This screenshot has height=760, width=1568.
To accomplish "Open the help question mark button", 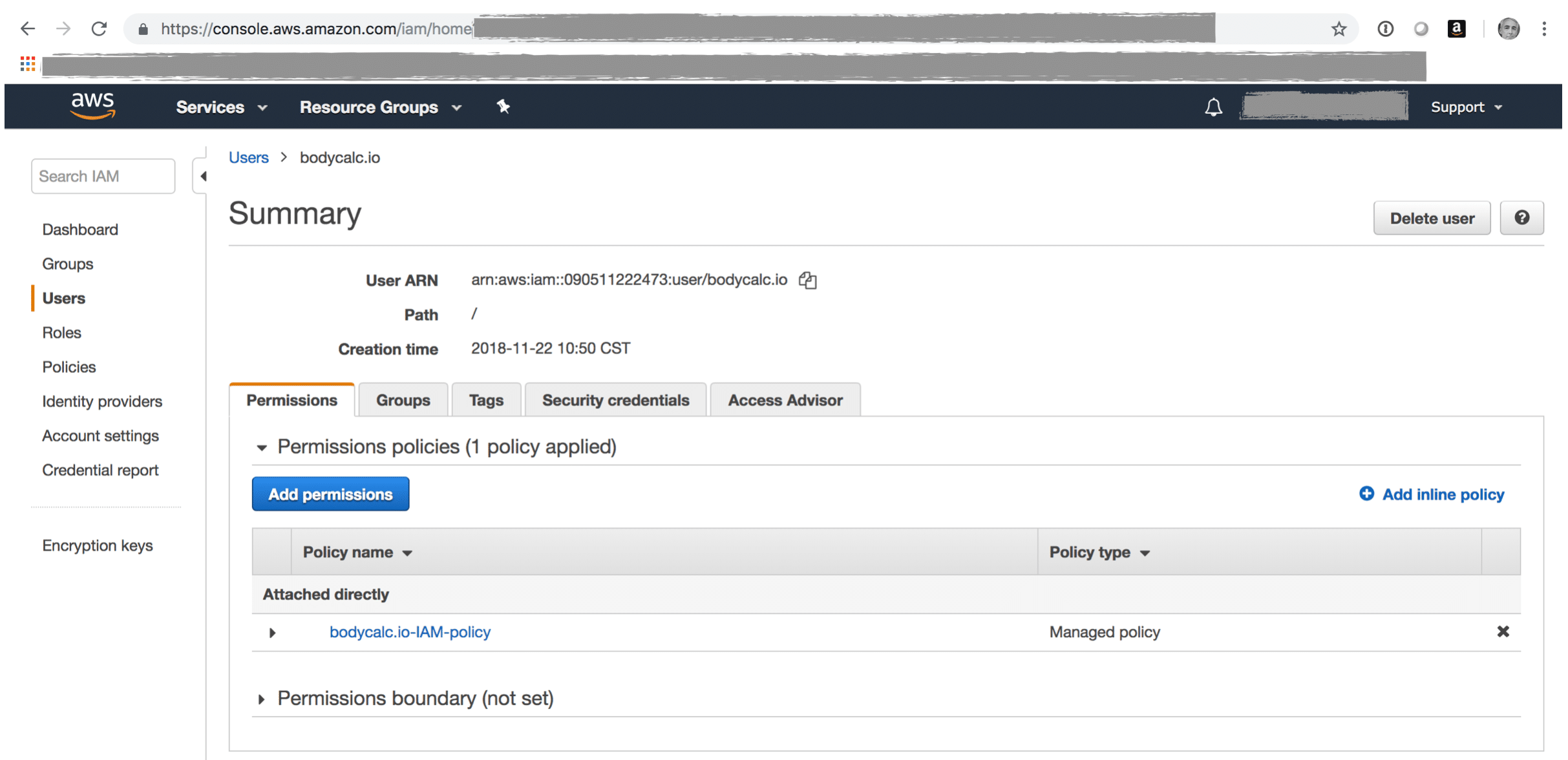I will (1521, 218).
